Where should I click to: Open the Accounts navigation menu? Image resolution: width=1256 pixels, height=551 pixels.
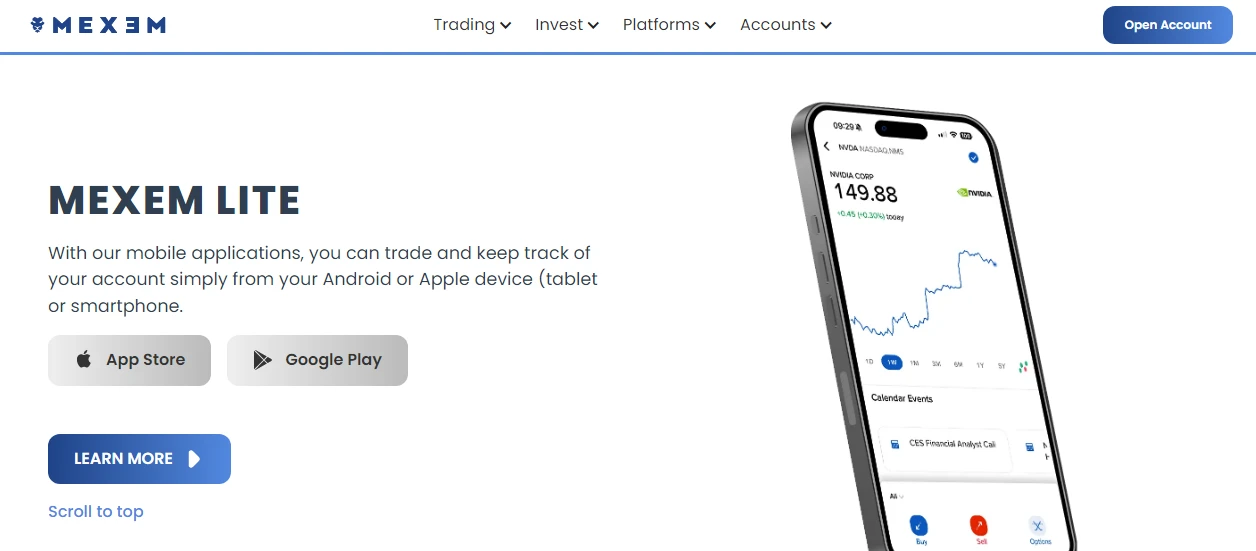[x=785, y=25]
